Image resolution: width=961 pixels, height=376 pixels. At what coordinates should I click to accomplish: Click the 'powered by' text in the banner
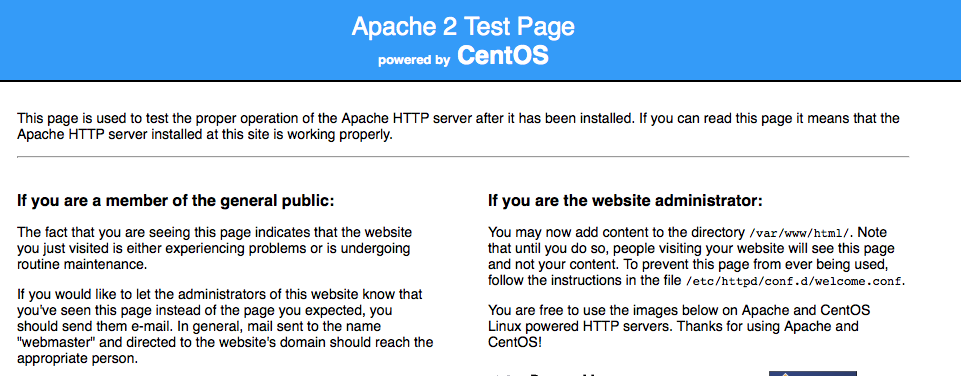tap(414, 60)
